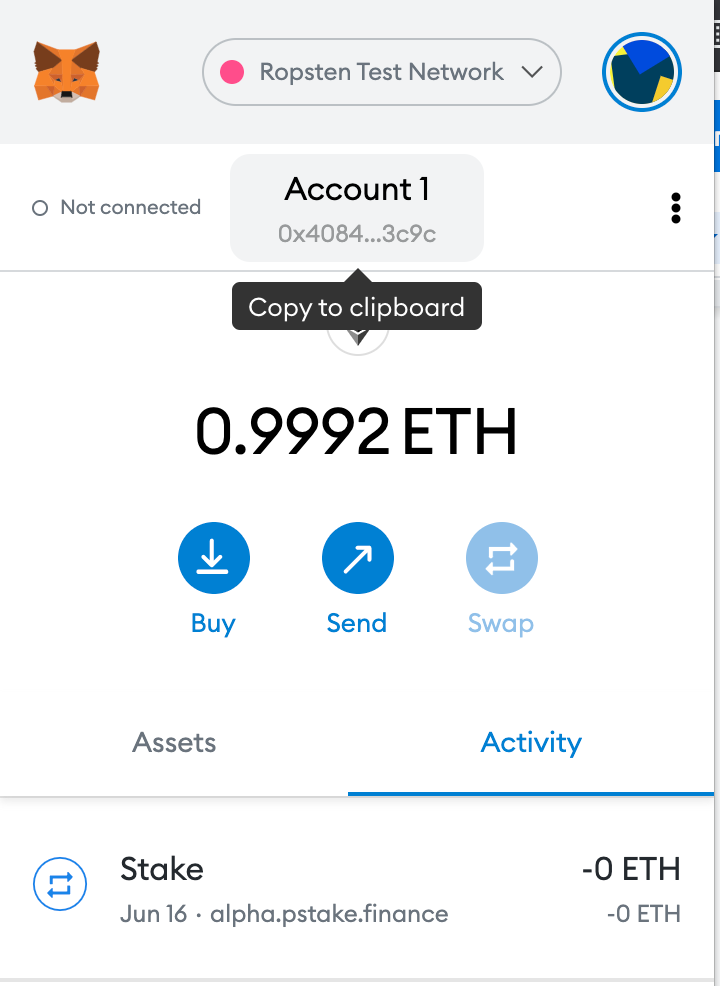Click the Buy text label
This screenshot has width=720, height=986.
click(x=213, y=624)
